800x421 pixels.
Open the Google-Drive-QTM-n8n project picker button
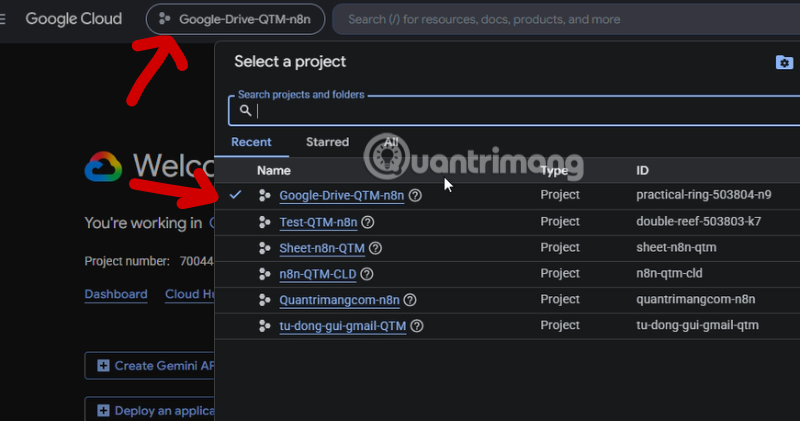235,19
